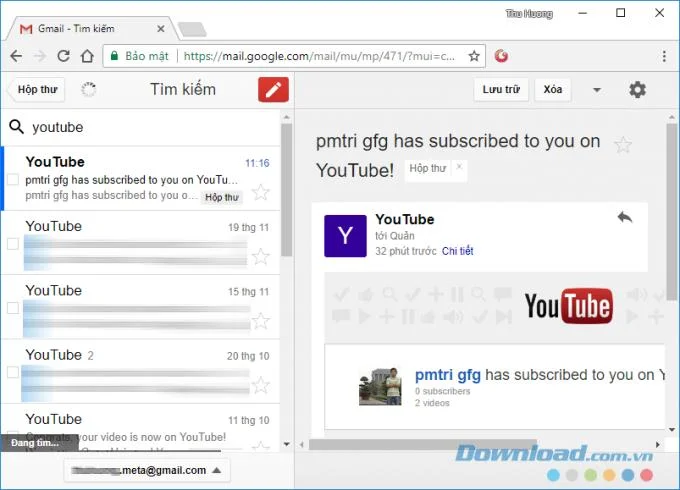Star the 19 thg 11 YouTube email
The width and height of the screenshot is (680, 490).
pos(261,256)
